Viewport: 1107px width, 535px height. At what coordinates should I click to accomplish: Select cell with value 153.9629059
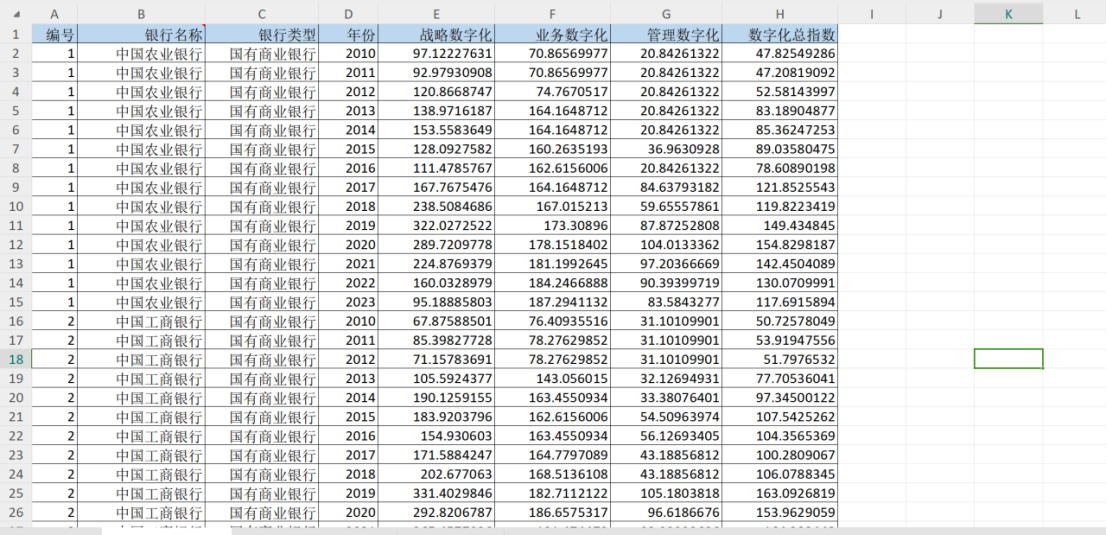tap(779, 512)
